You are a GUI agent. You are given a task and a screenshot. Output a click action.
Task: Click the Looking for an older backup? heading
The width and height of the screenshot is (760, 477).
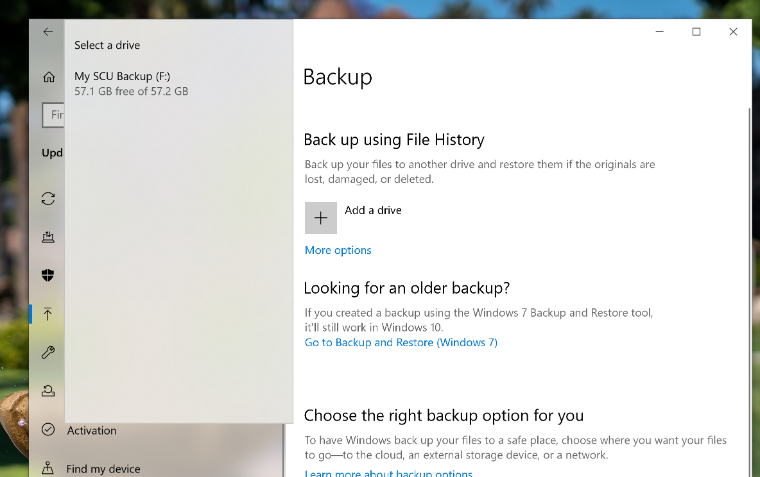click(x=407, y=288)
